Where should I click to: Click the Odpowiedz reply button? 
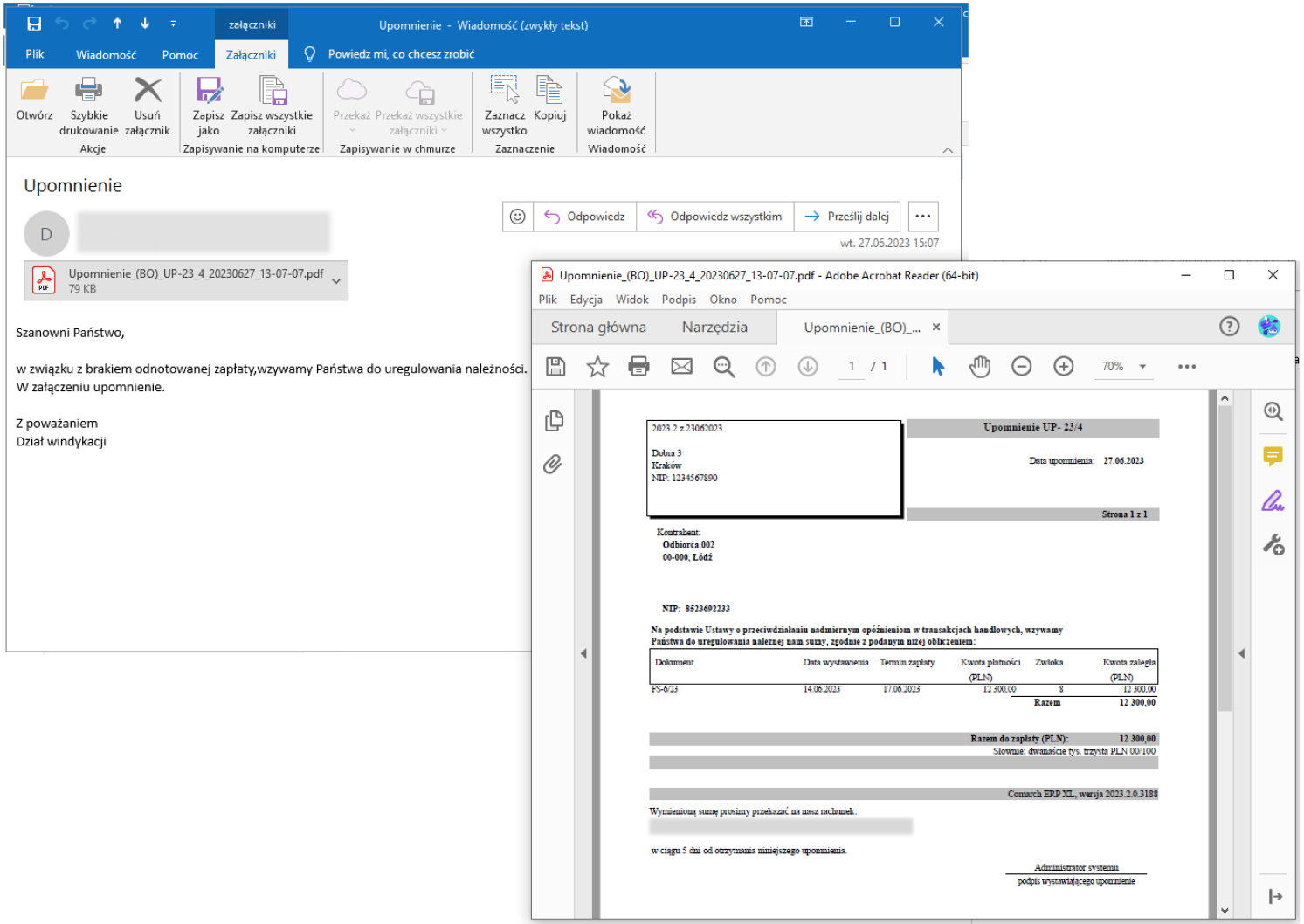[584, 217]
